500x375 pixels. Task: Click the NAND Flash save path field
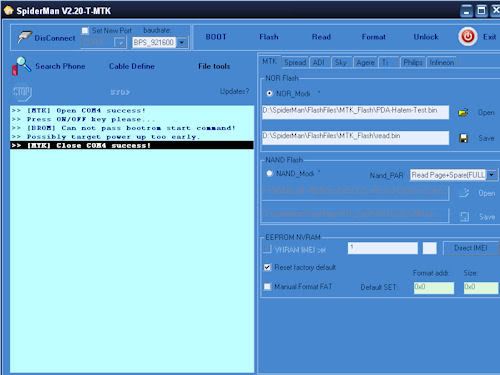355,215
